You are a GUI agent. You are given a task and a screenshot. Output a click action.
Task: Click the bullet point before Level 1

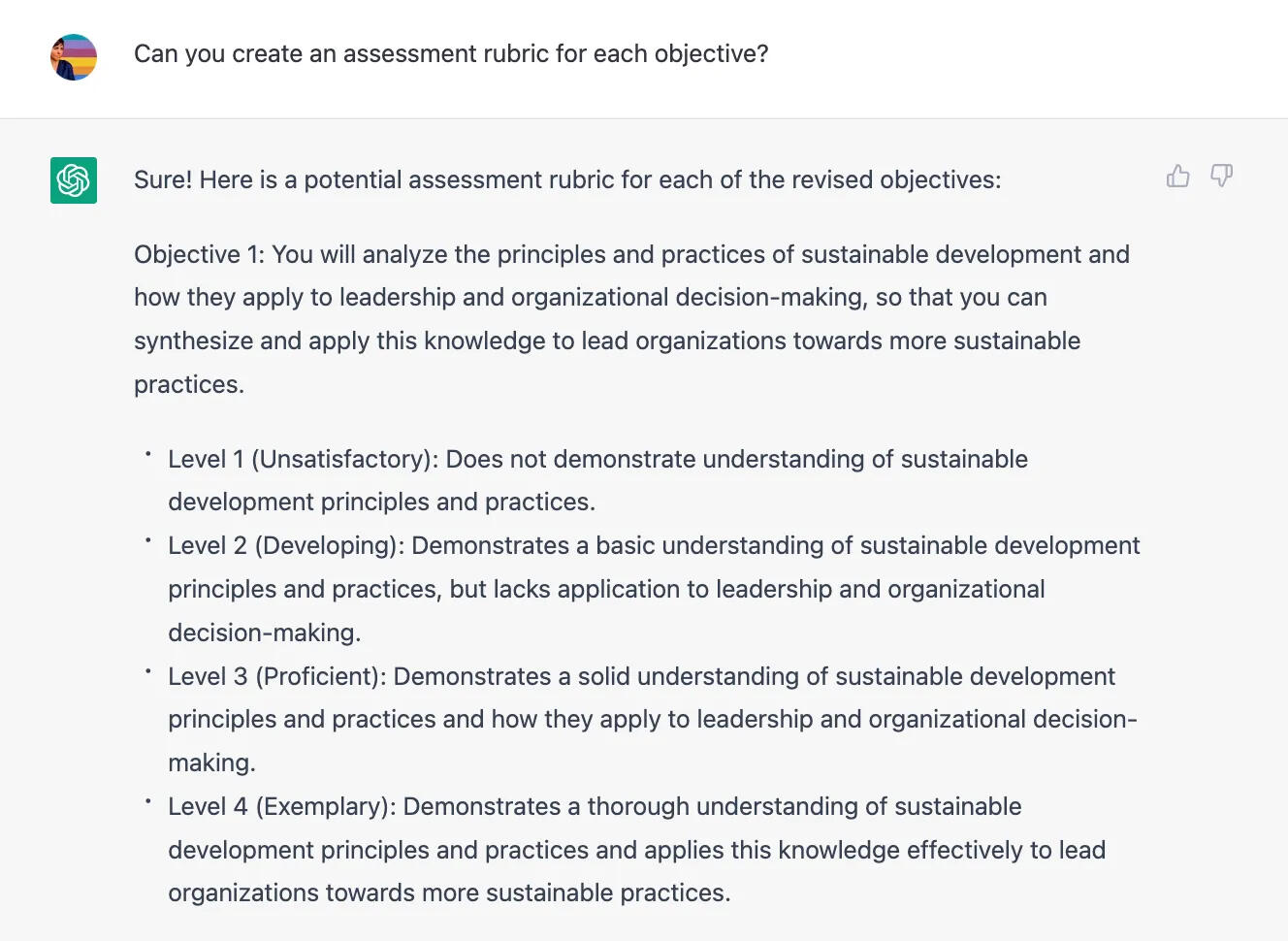coord(148,453)
